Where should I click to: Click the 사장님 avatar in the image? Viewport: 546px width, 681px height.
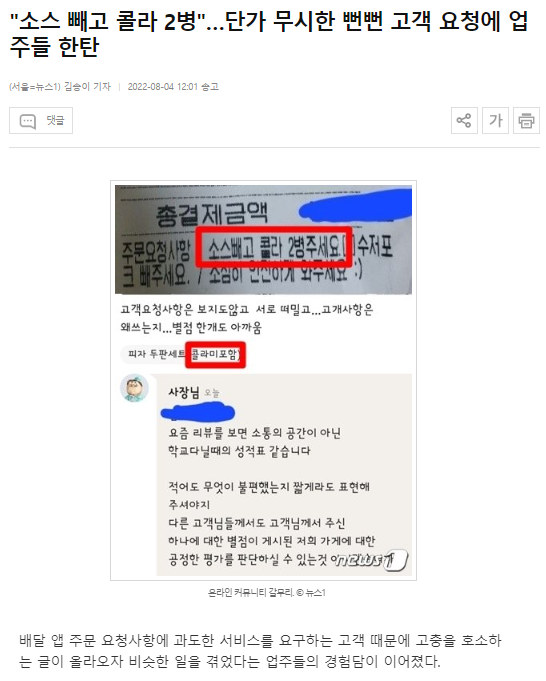click(134, 388)
